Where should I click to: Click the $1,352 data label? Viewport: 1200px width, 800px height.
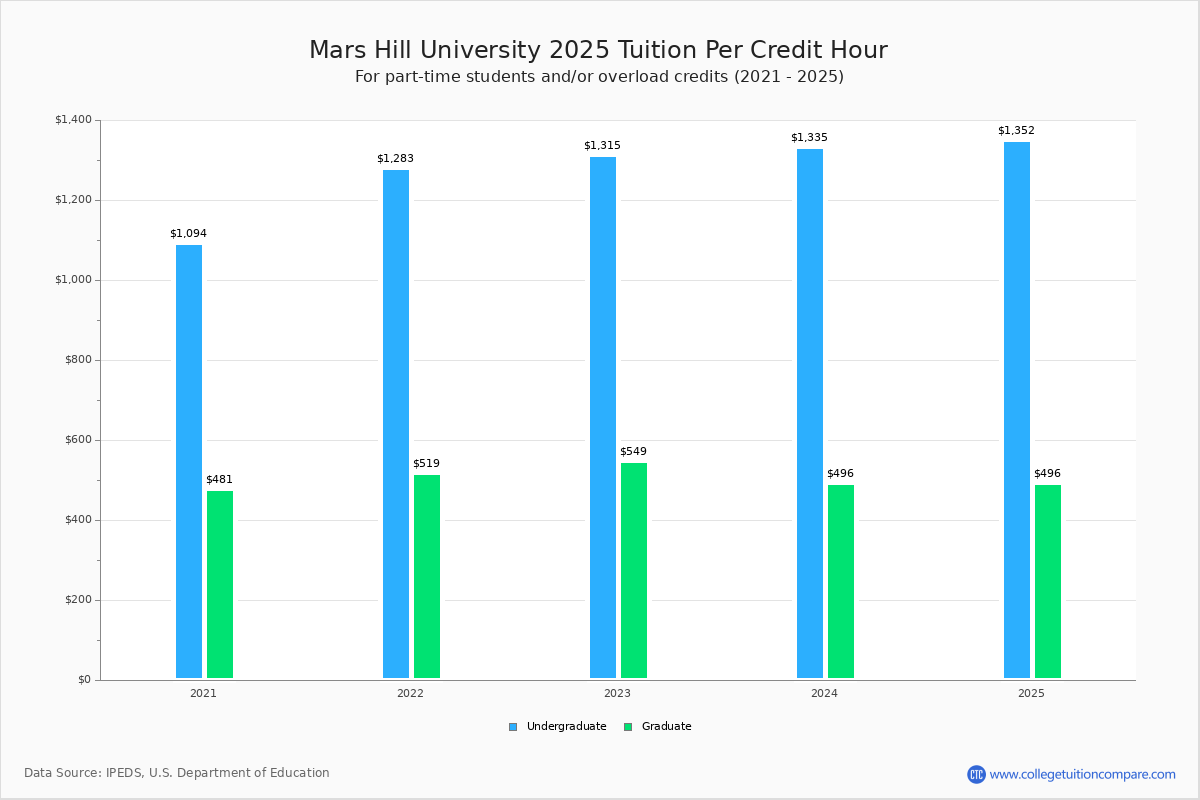pos(1015,129)
